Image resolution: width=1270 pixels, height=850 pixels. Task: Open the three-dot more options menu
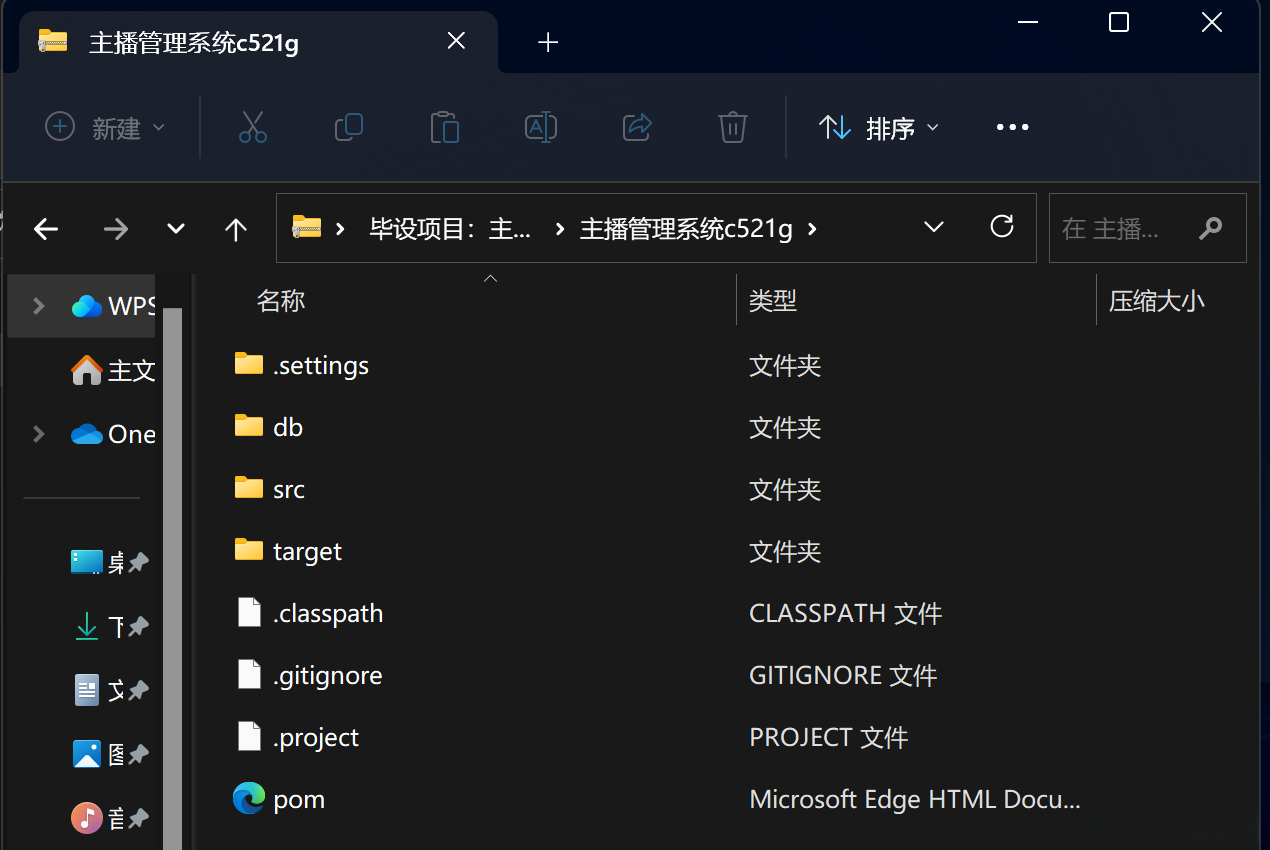pos(1012,128)
